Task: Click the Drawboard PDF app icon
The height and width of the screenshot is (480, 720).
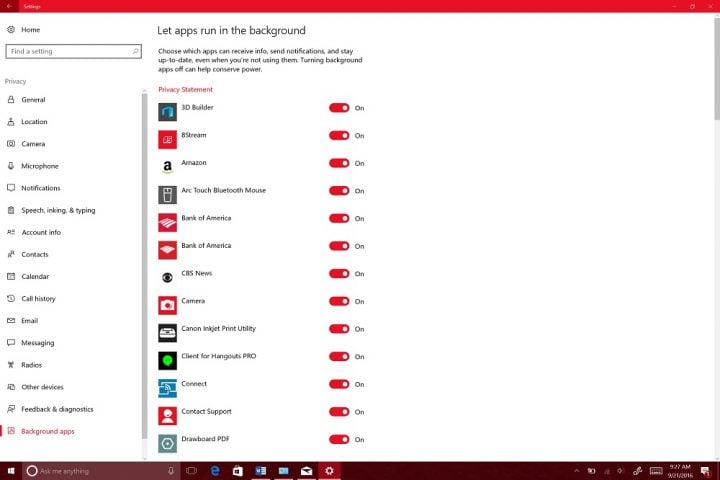Action: pos(167,443)
